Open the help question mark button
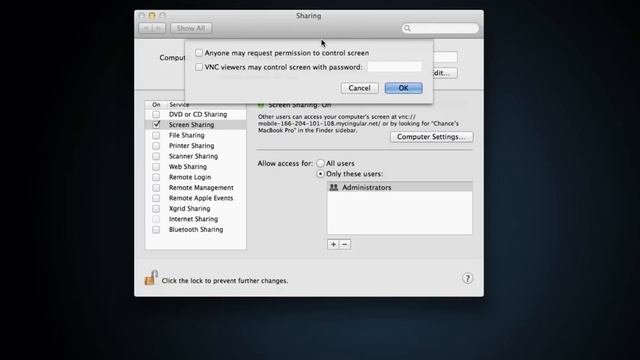Screen dimensions: 640x360 (x=467, y=278)
